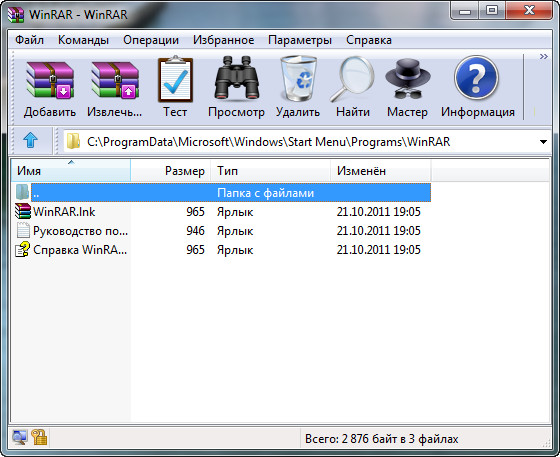Viewport: 560px width, 457px height.
Task: Click the Папка с файлами type cell
Action: [265, 193]
